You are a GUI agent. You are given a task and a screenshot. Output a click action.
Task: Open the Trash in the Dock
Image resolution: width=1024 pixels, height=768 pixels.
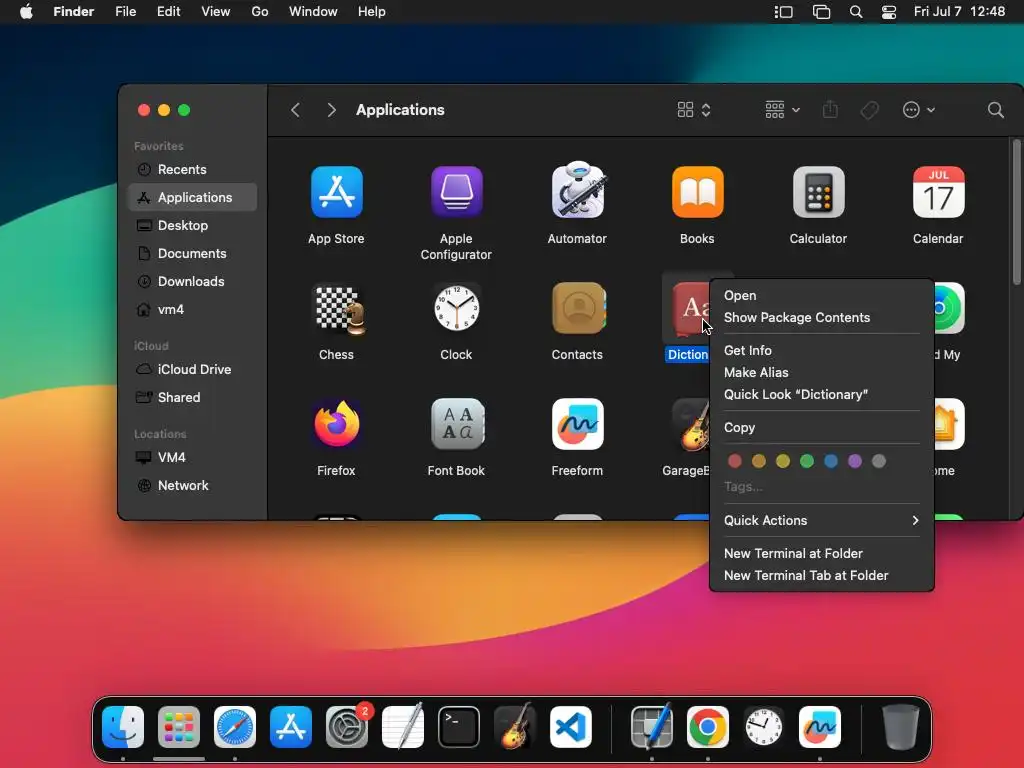point(901,727)
